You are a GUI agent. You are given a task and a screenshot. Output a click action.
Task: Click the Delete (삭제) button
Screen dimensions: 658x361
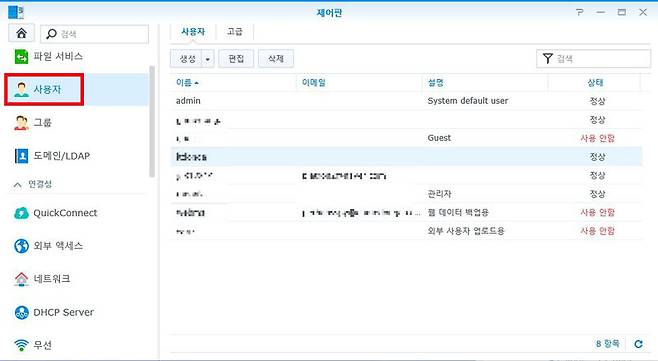click(x=276, y=59)
